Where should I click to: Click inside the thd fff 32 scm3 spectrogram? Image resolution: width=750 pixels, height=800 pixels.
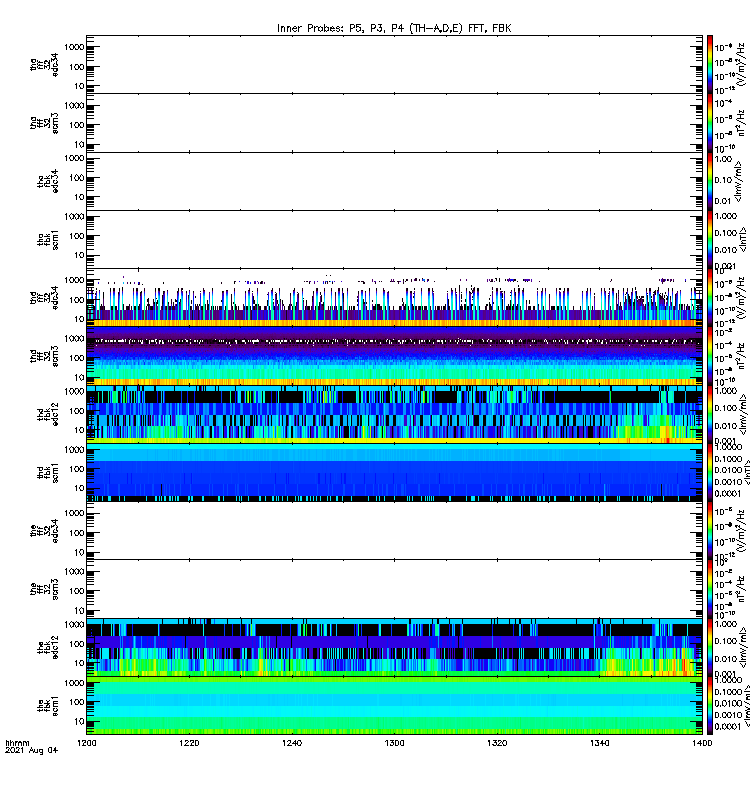394,356
